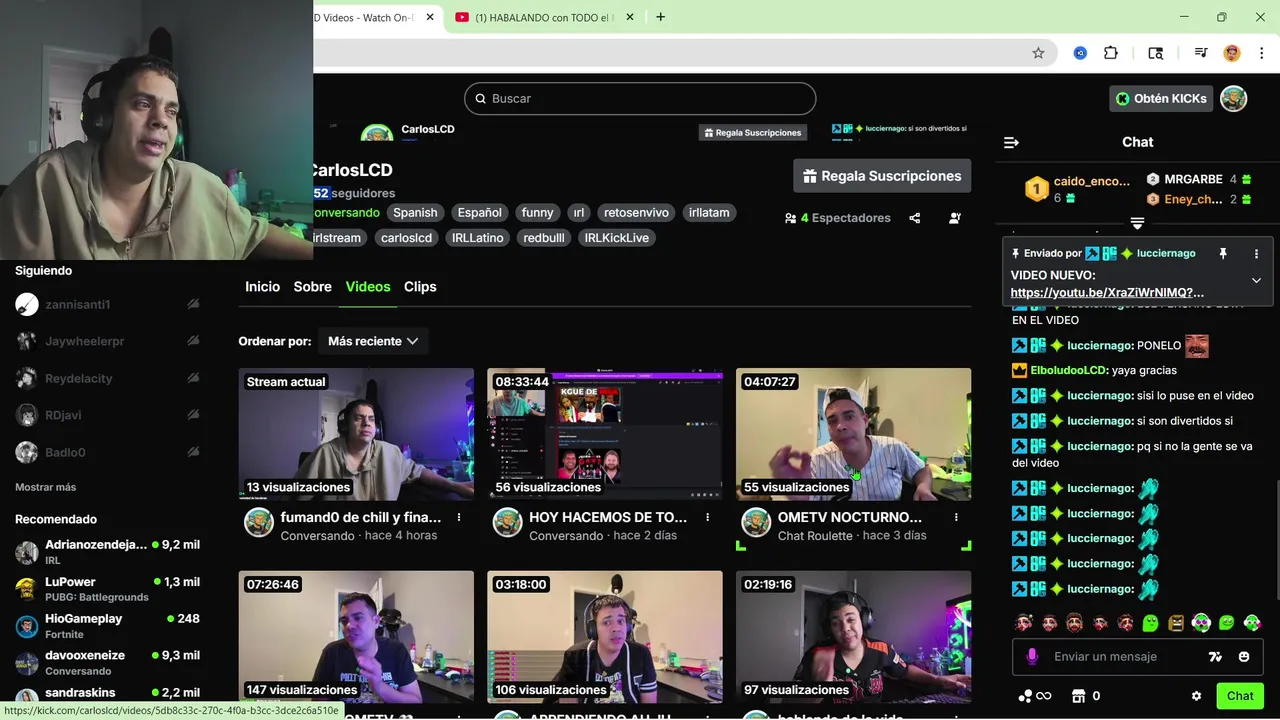Toggle notifications for zannisanti1

point(193,304)
